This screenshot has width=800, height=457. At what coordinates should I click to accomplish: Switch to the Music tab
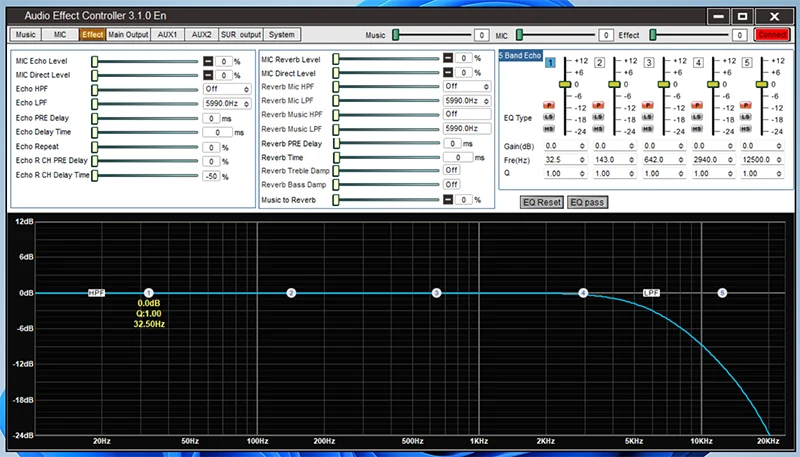coord(25,35)
